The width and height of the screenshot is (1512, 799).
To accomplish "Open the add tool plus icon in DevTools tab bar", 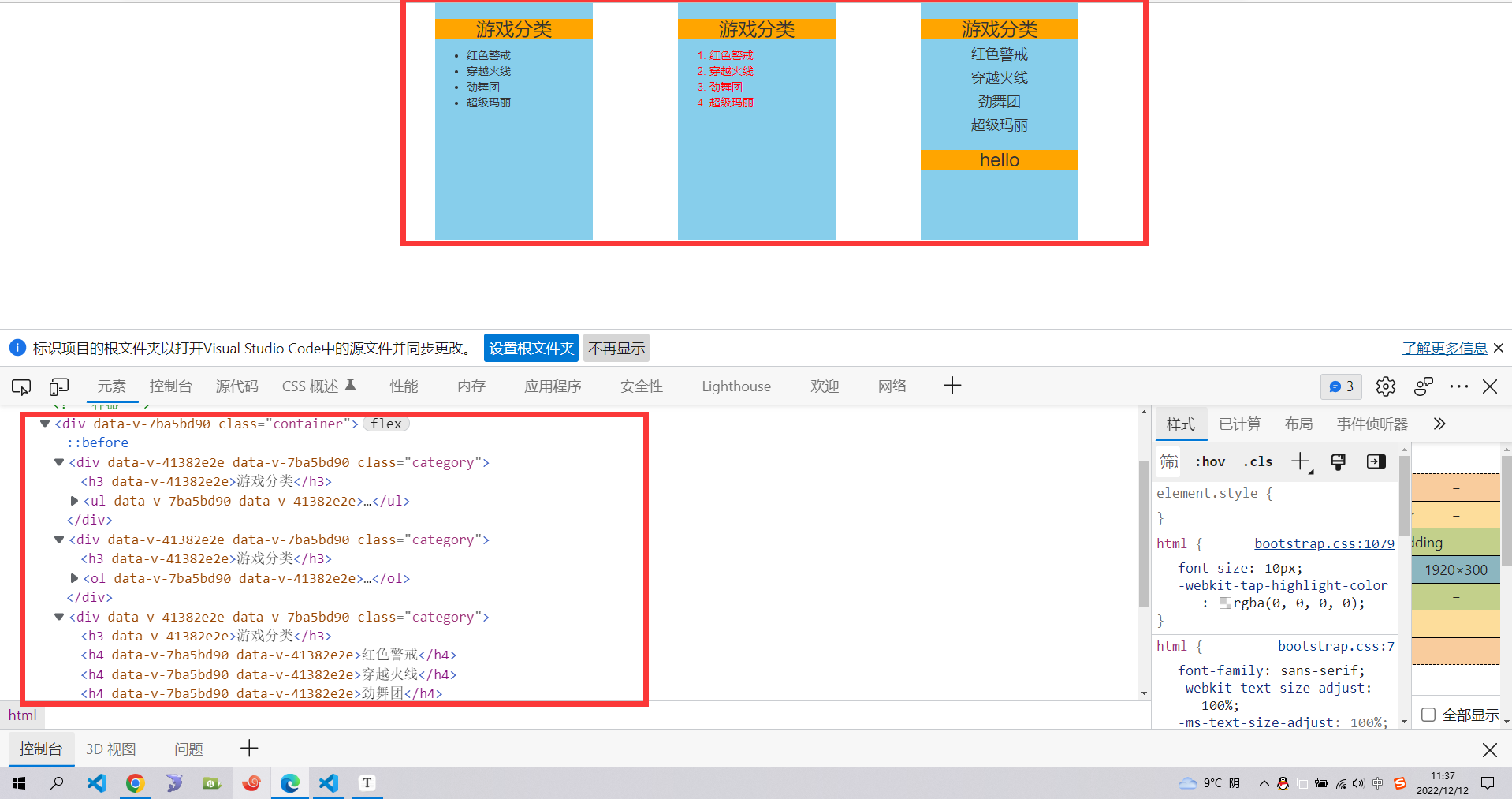I will (952, 386).
